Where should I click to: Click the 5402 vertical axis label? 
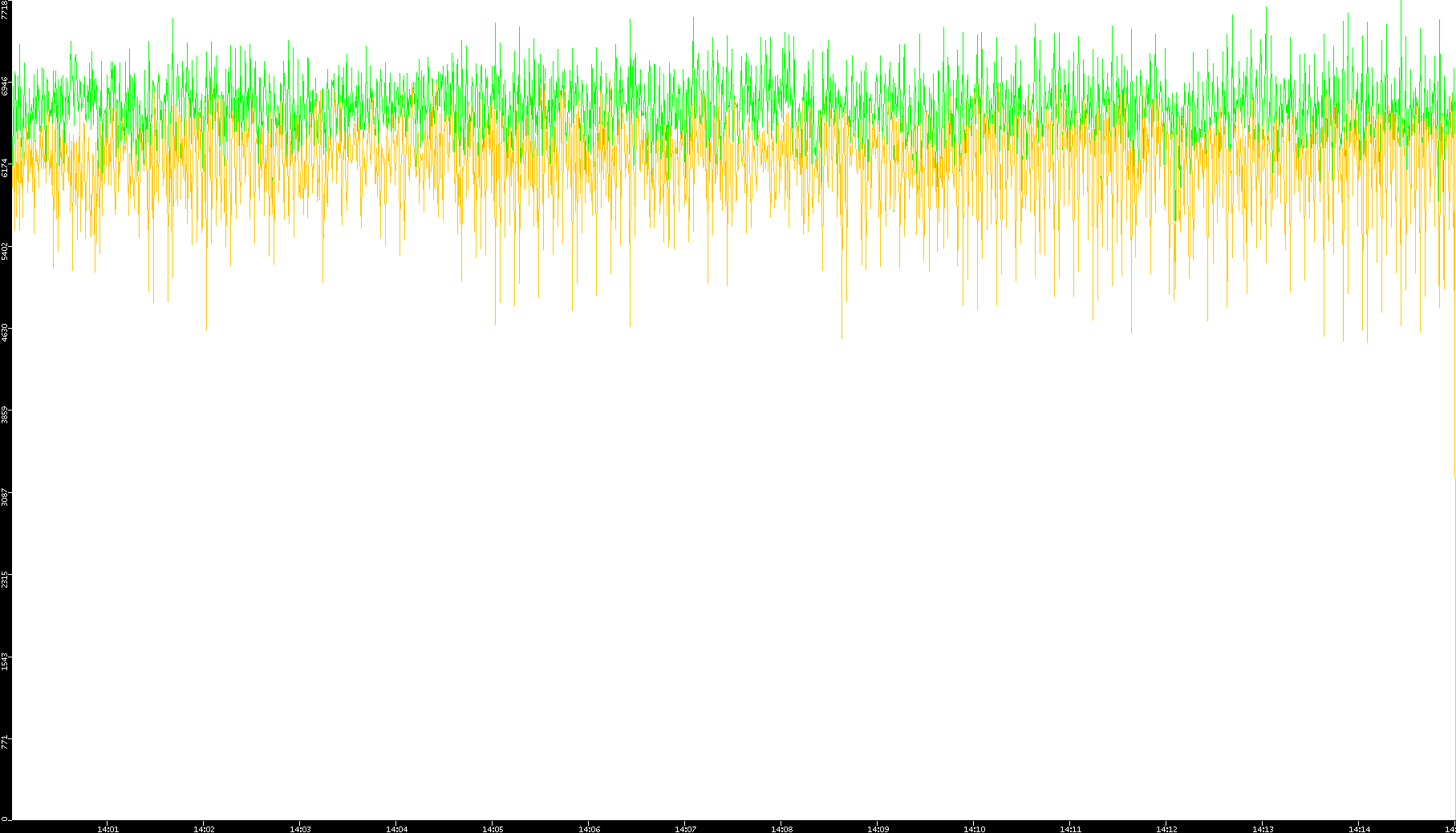point(5,250)
